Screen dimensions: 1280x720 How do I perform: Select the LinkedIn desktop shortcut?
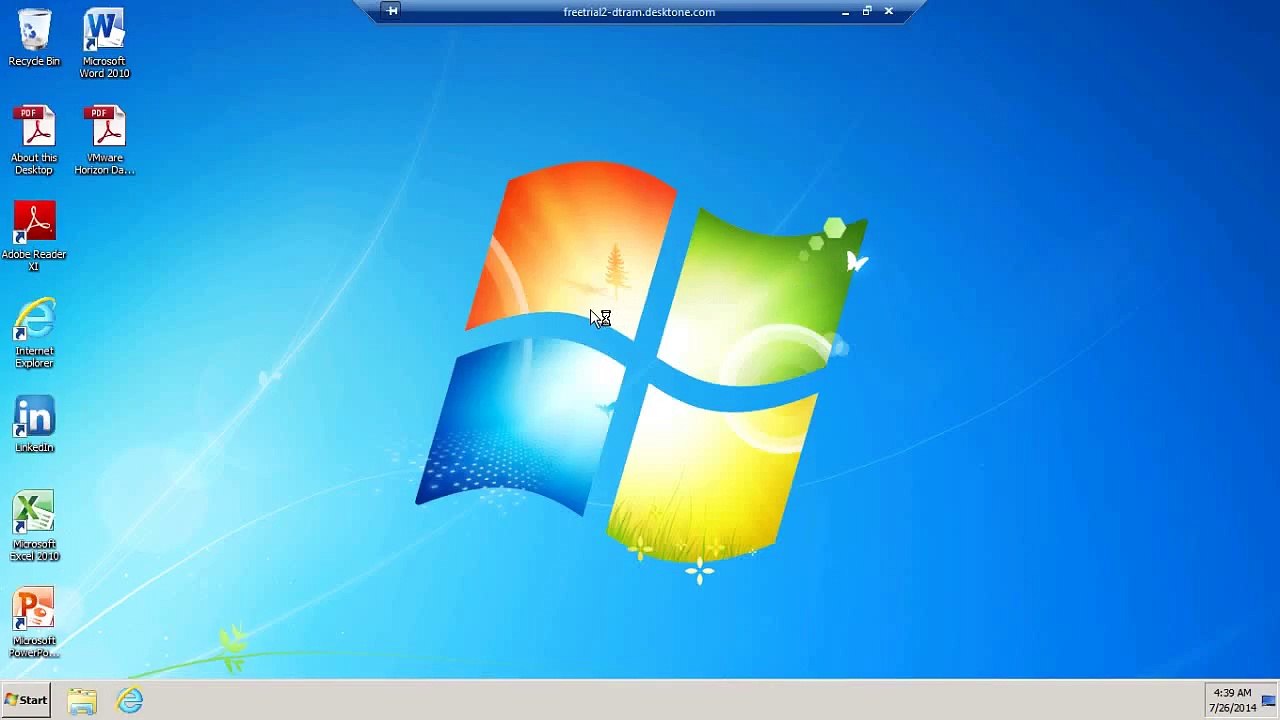click(34, 424)
